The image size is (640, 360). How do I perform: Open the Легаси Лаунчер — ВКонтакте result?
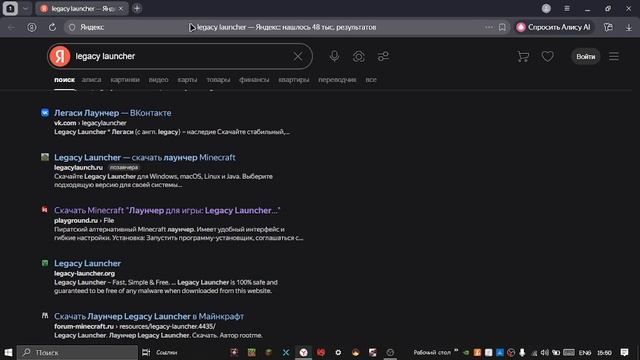click(x=113, y=113)
